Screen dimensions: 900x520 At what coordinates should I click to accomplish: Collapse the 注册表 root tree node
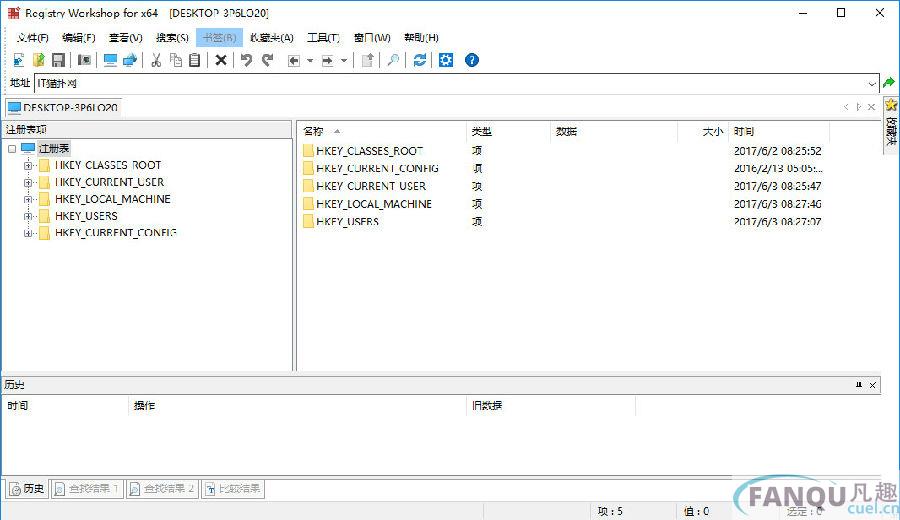pos(12,149)
